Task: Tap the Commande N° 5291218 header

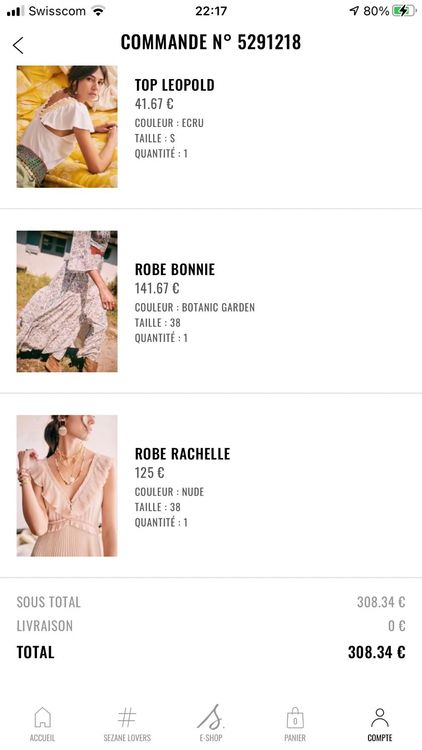Action: point(211,42)
